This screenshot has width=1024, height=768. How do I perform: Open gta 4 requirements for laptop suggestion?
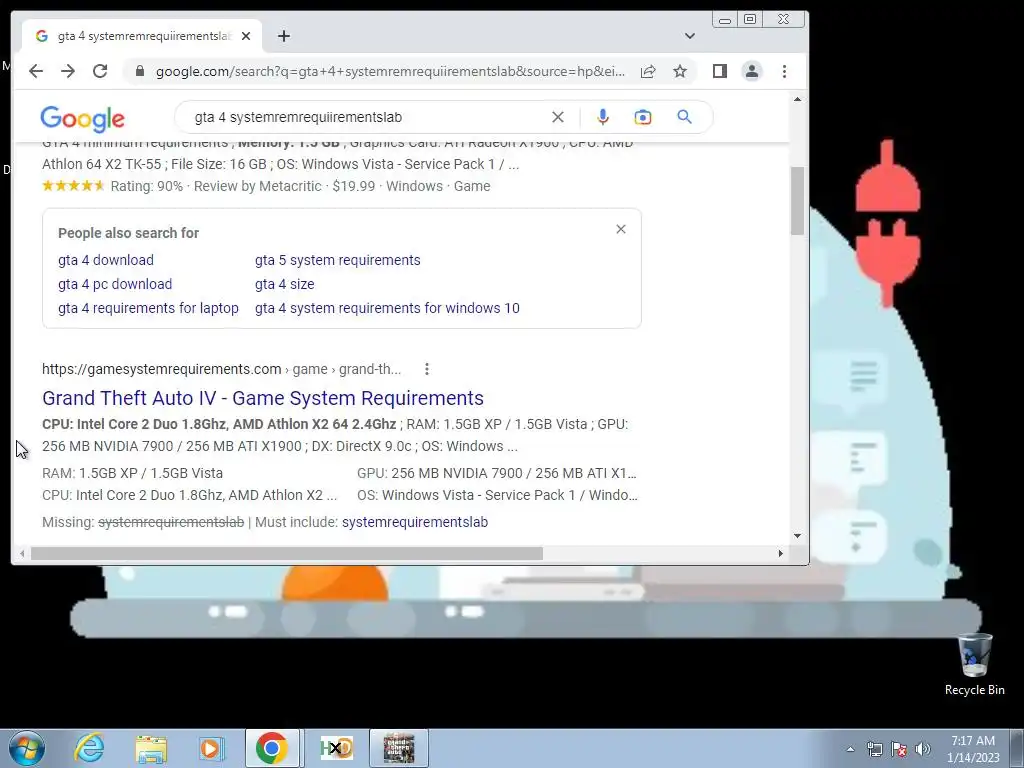[148, 308]
